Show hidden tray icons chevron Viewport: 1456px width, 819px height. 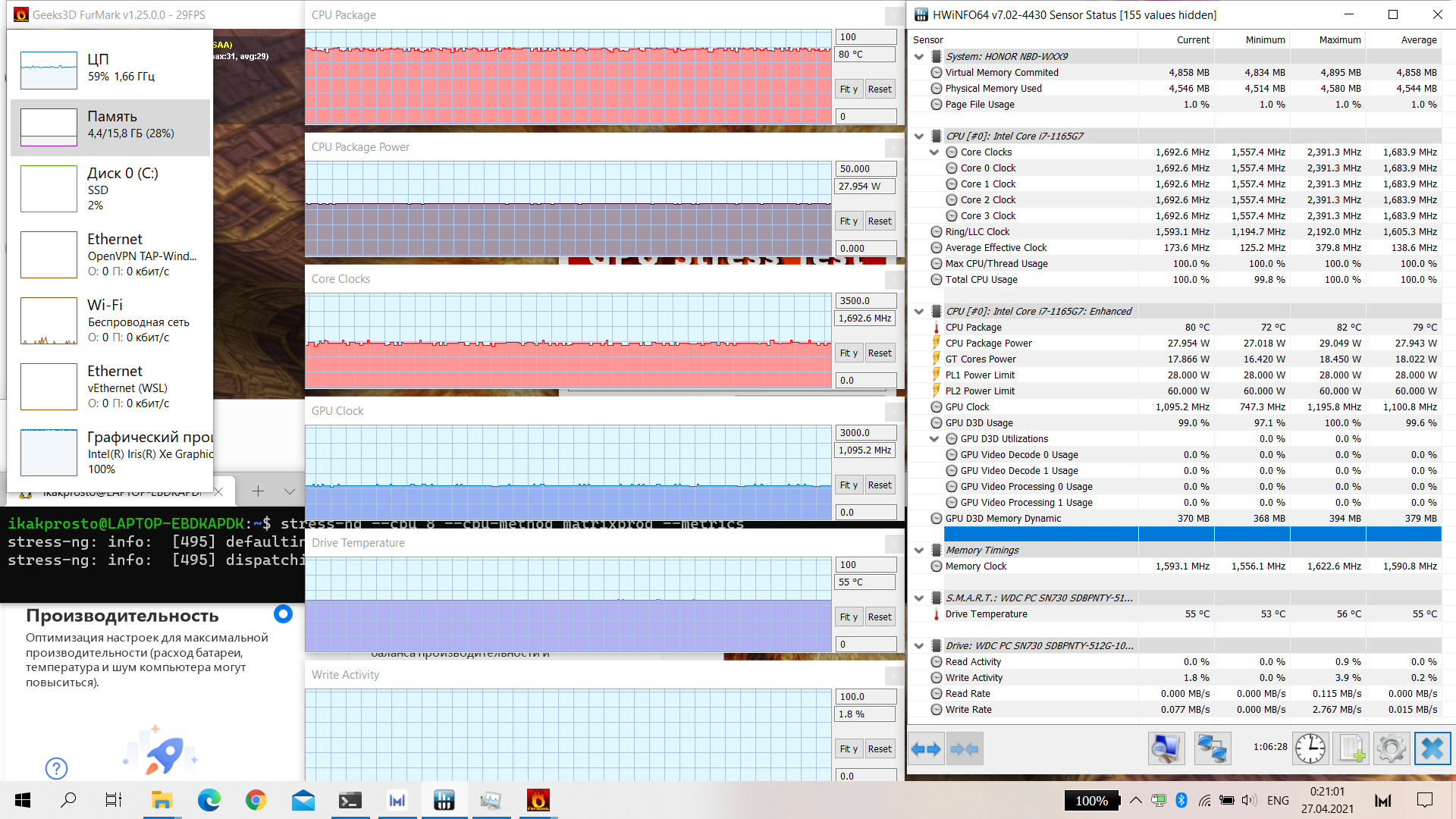pyautogui.click(x=1135, y=800)
